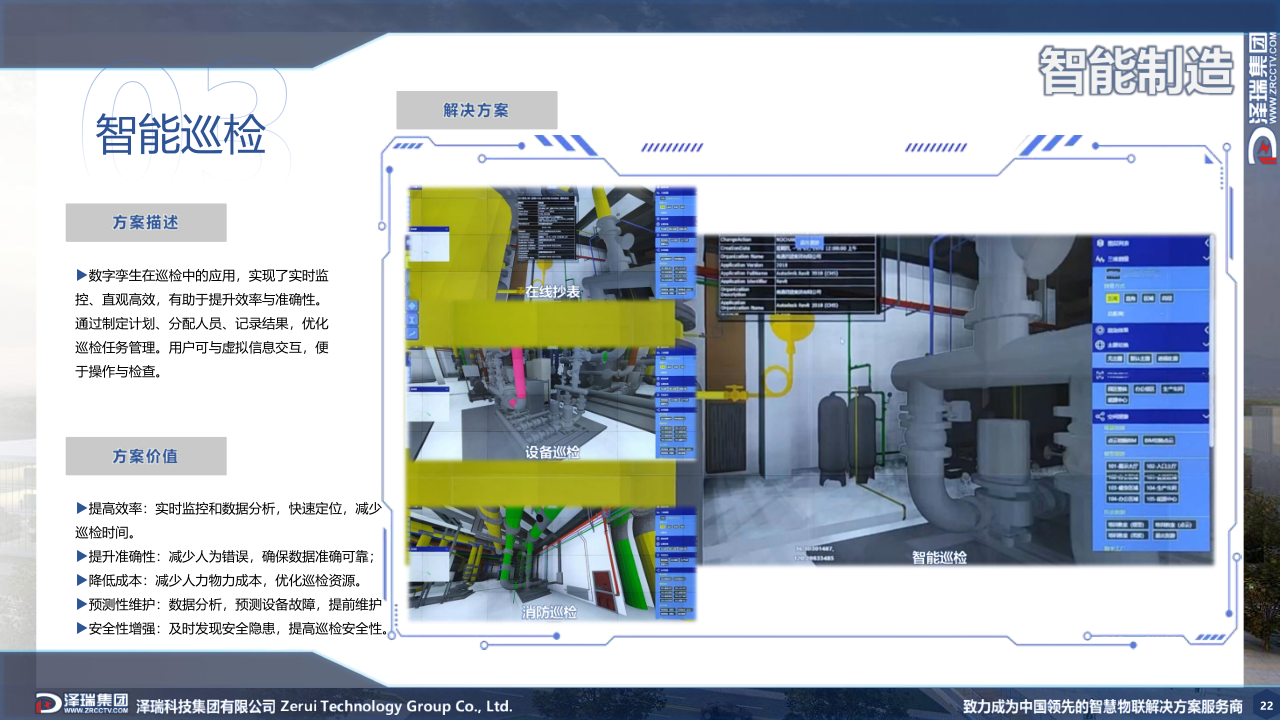
Task: Click the circled plus icon in the side panel
Action: [1100, 344]
